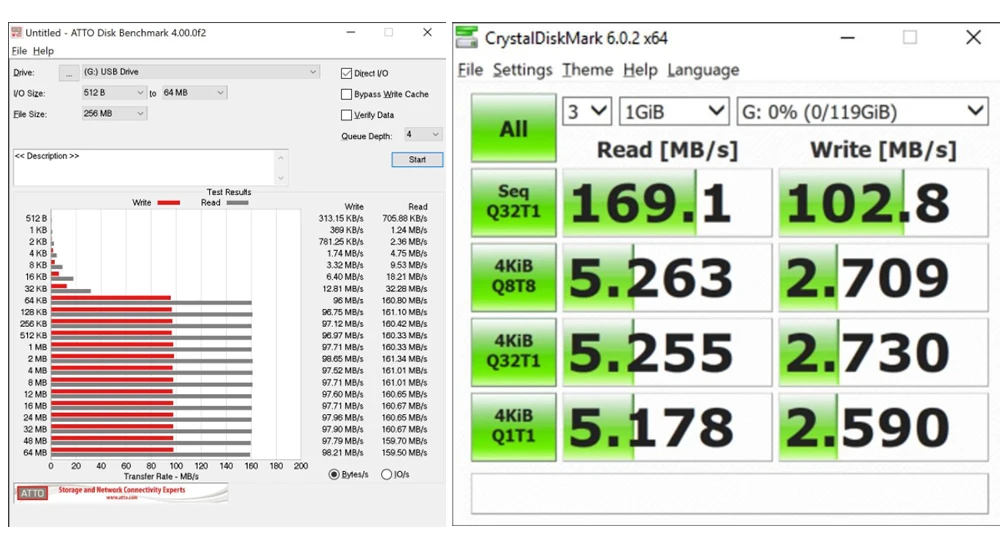Click the Seq read result 169.1
This screenshot has width=1000, height=550.
coord(667,202)
